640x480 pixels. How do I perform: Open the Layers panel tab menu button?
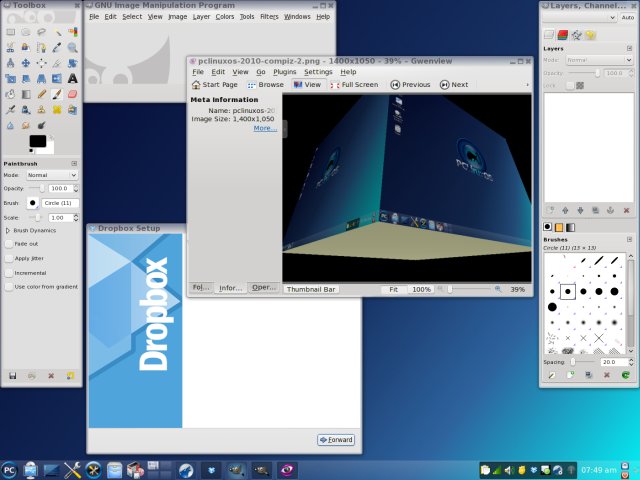click(629, 49)
